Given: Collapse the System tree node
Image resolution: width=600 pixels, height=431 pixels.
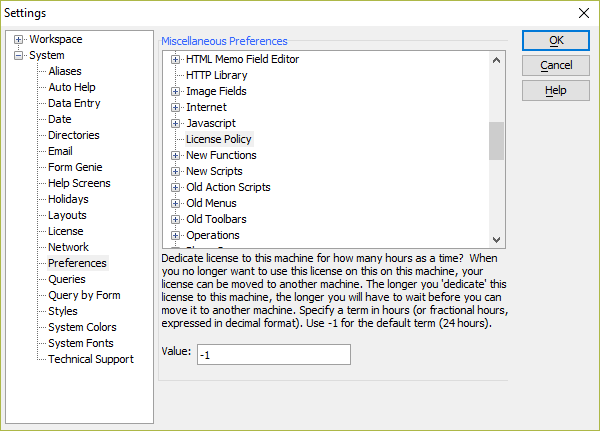Looking at the screenshot, I should pyautogui.click(x=18, y=55).
